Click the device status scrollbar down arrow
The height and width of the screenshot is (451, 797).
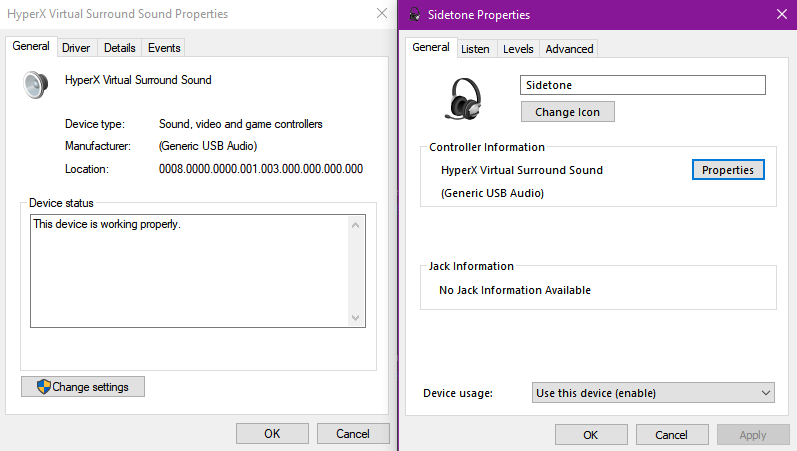[x=357, y=317]
